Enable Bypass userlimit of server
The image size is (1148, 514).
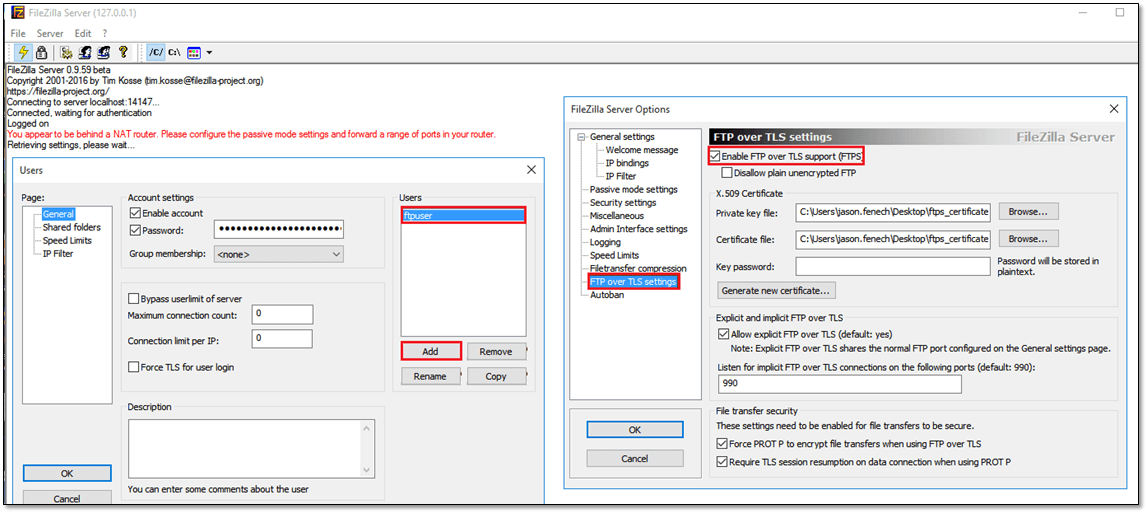pos(133,299)
